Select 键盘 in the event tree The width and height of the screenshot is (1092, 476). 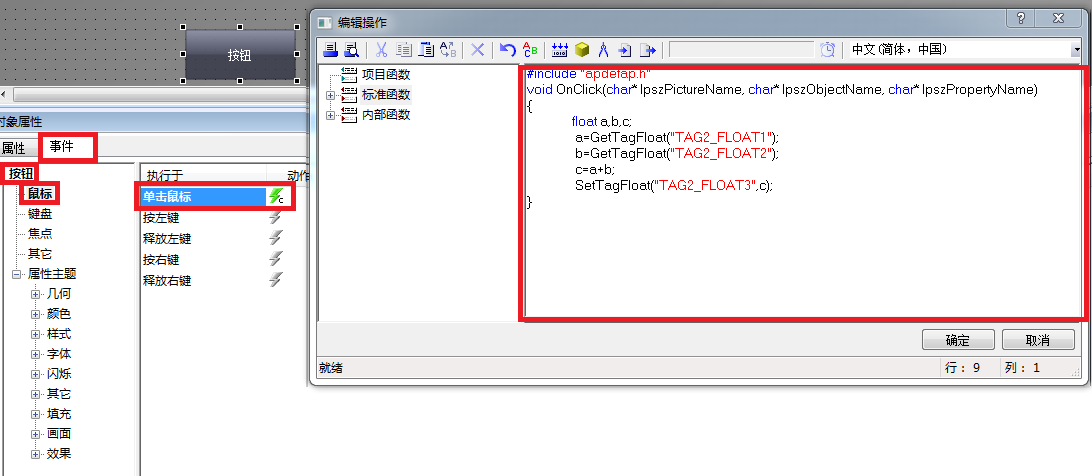40,214
